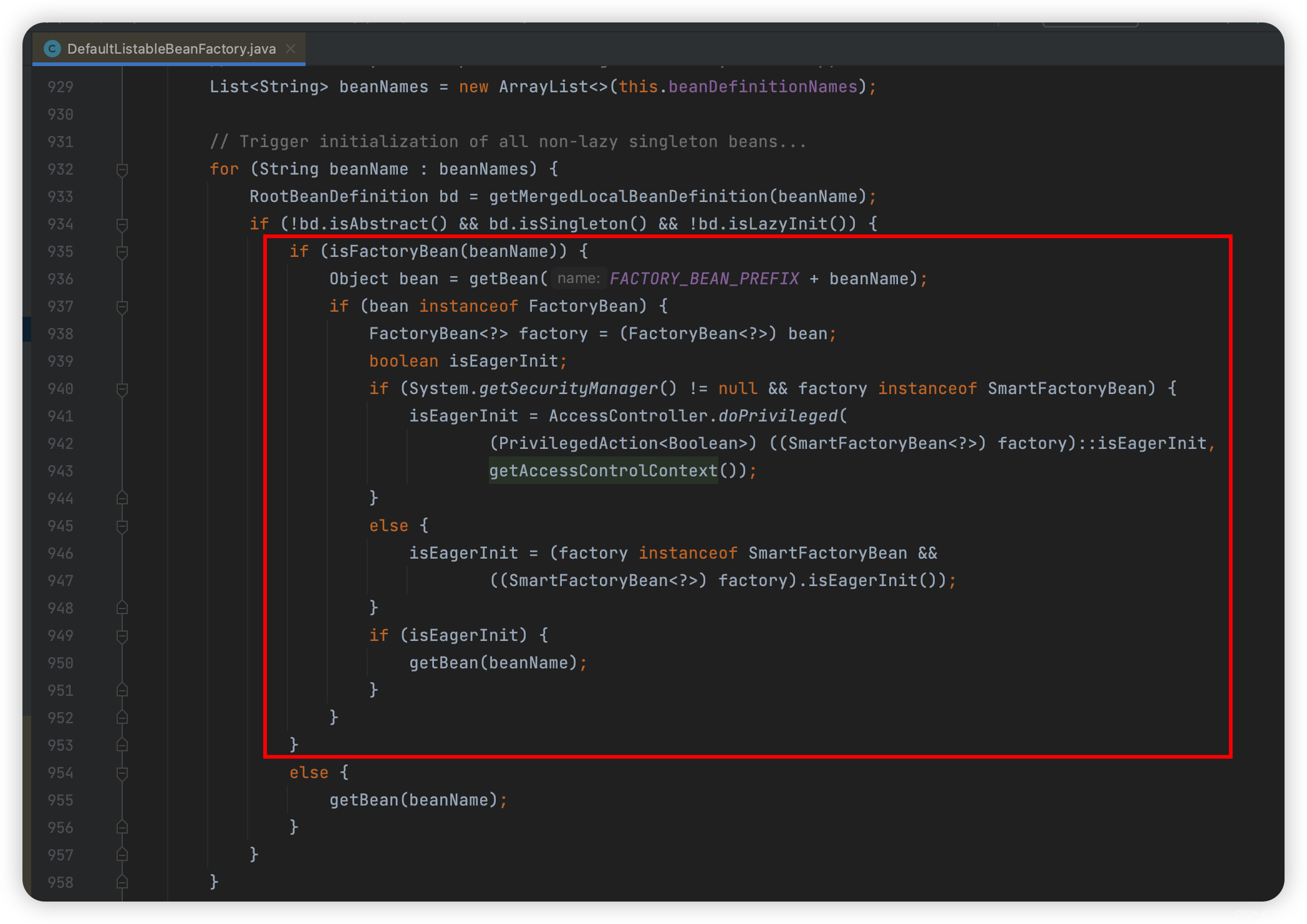Click the 'name:' parameter inlay hint
Viewport: 1307px width, 924px height.
(x=578, y=279)
